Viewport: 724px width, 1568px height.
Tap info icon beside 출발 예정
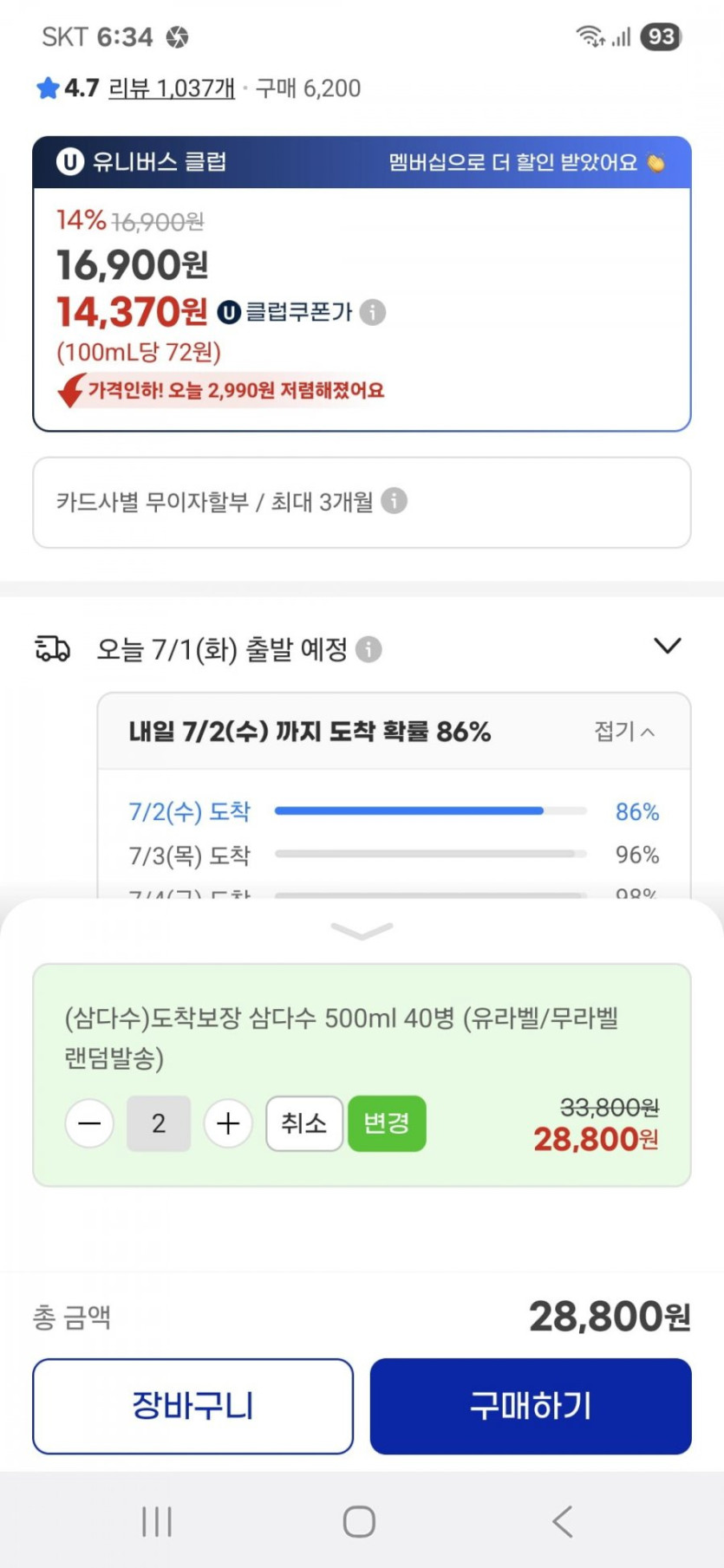369,649
